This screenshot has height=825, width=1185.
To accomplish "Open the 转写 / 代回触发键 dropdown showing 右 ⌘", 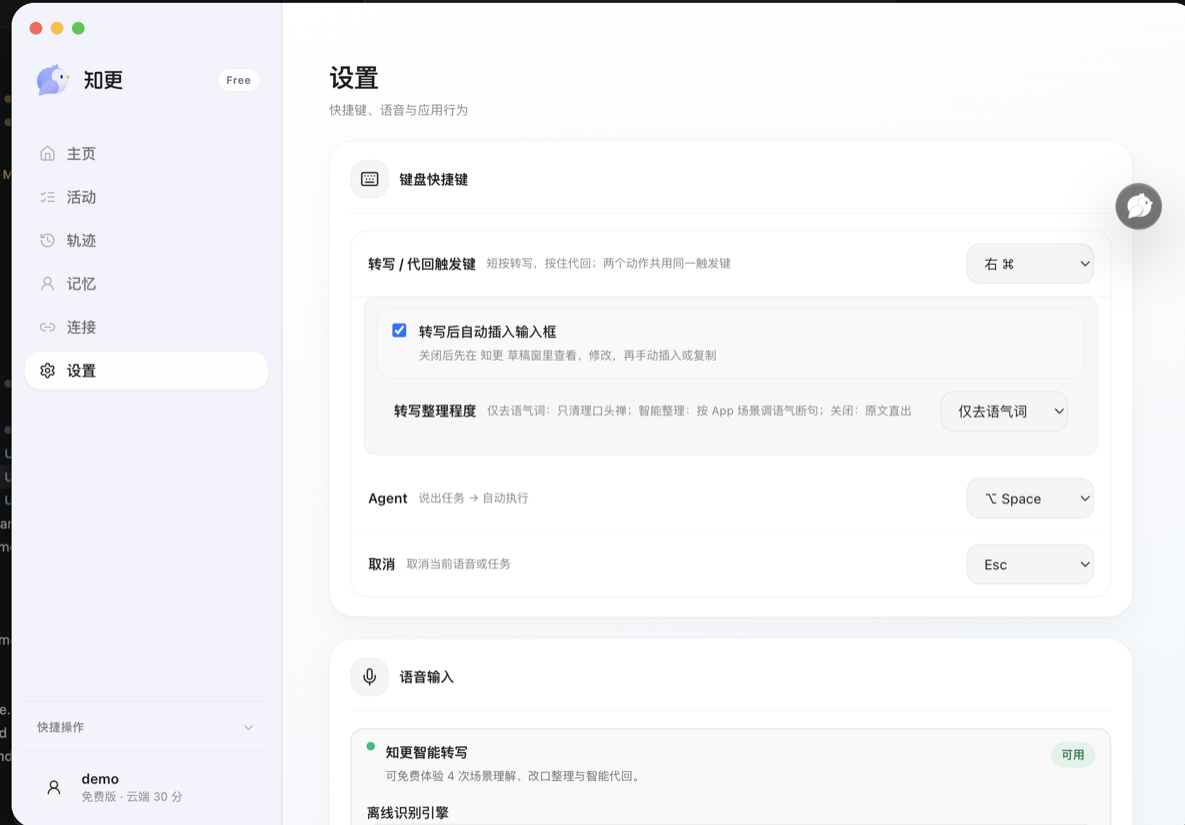I will click(x=1030, y=264).
